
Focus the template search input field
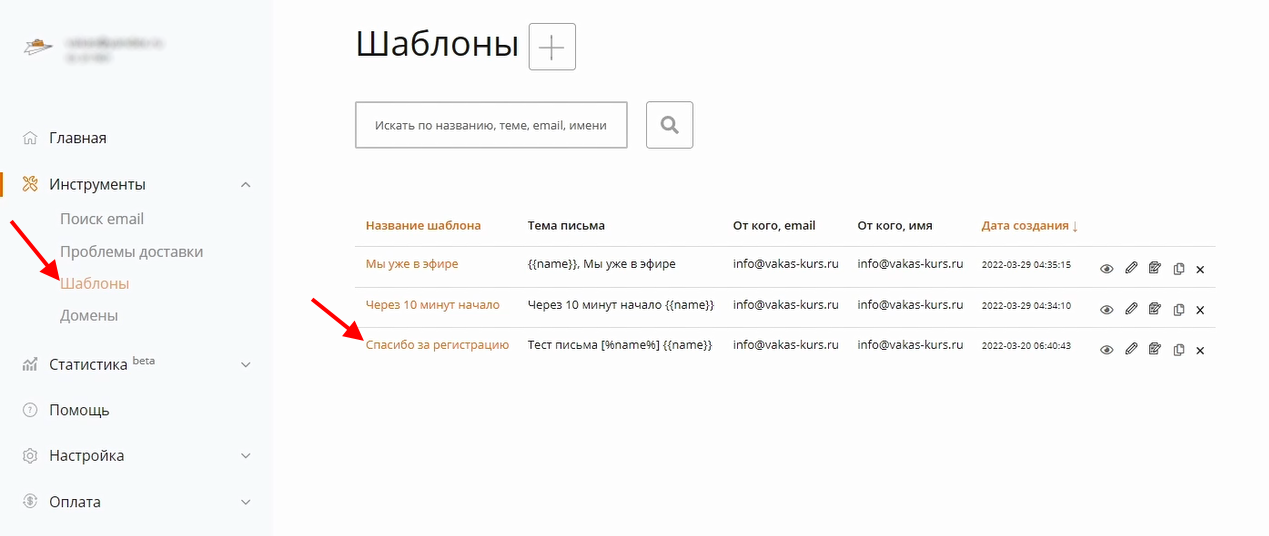pos(491,125)
